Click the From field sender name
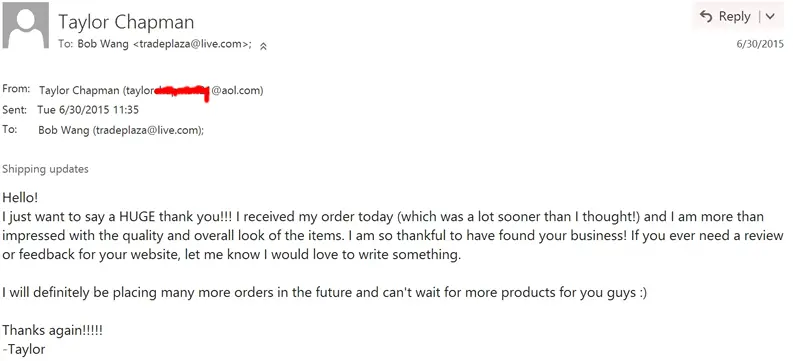This screenshot has height=361, width=793. click(80, 91)
